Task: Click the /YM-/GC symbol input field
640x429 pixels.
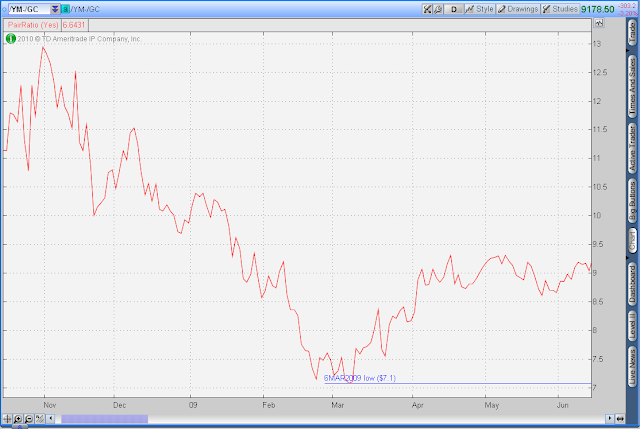Action: pyautogui.click(x=29, y=9)
